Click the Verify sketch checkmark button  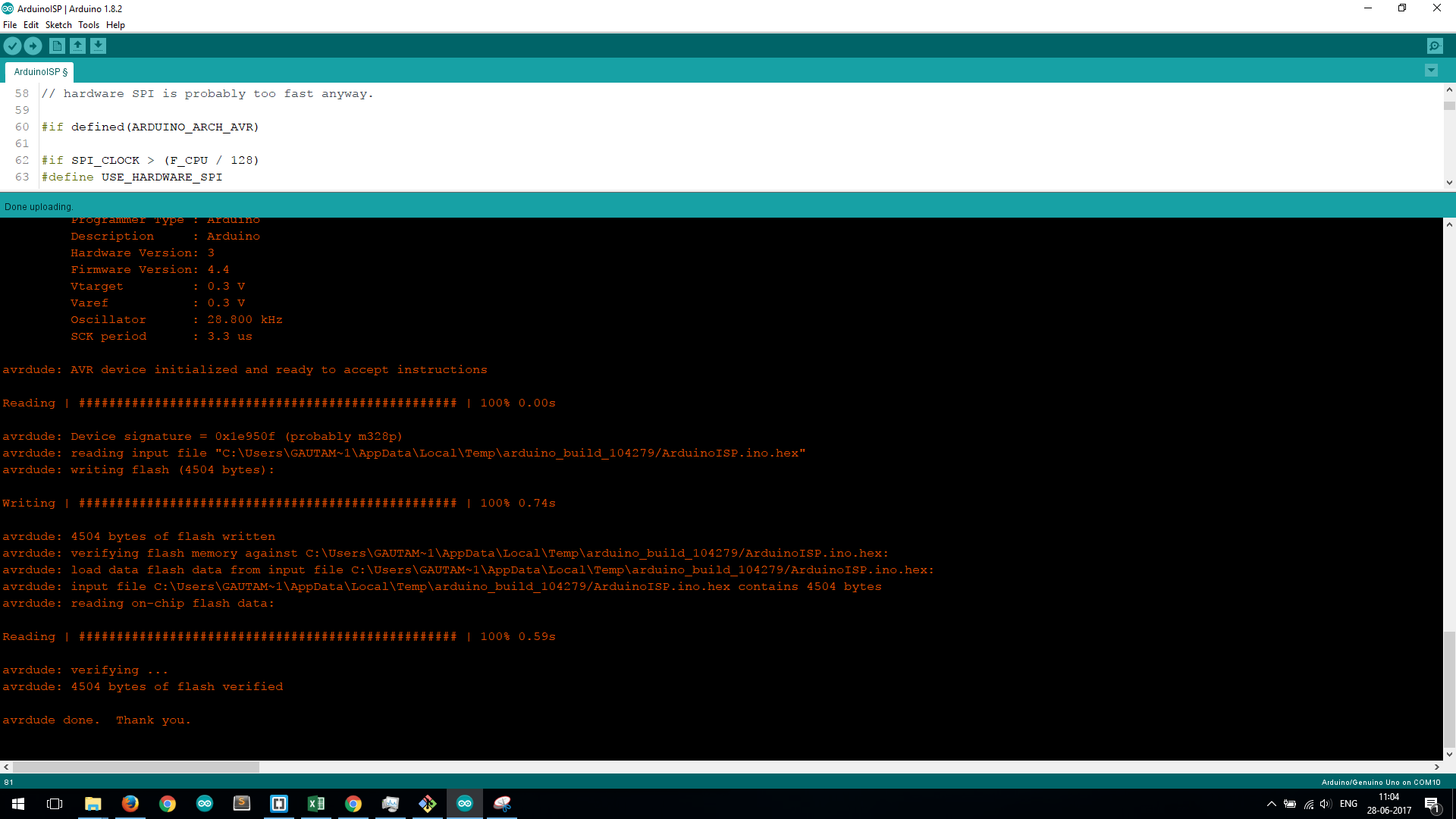point(12,46)
